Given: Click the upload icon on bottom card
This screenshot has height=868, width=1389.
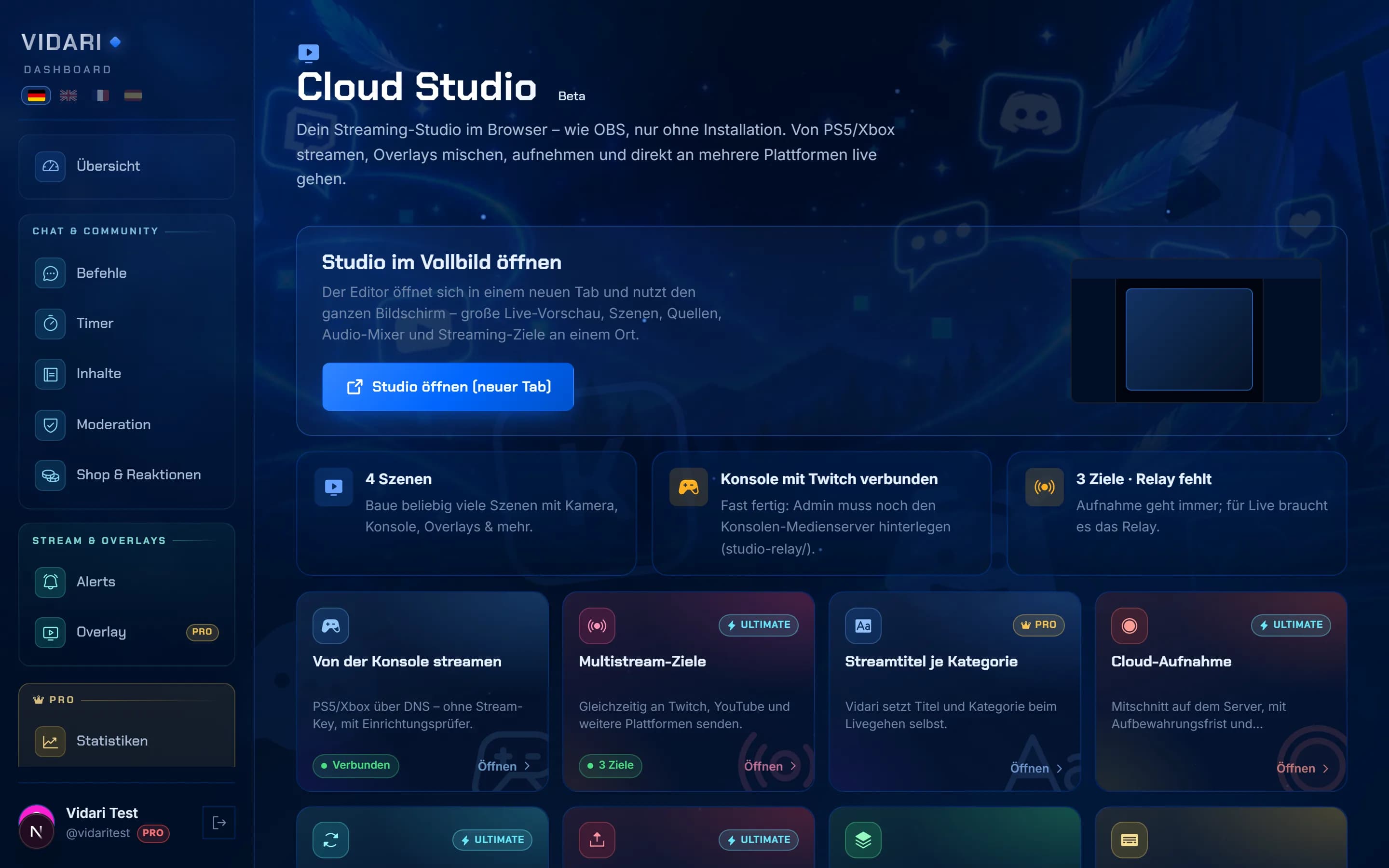Looking at the screenshot, I should coord(597,840).
